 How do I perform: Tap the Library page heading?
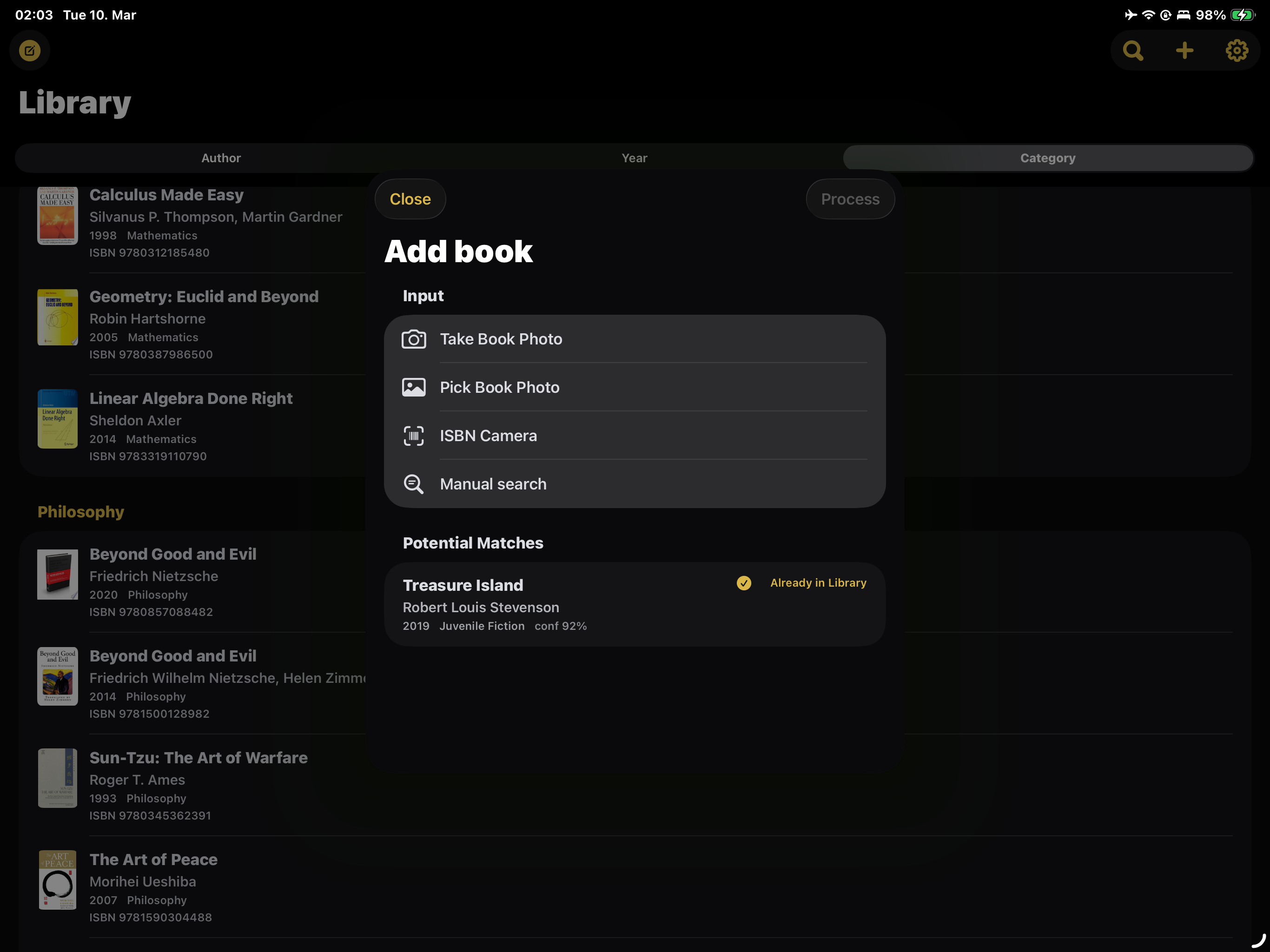(x=75, y=103)
